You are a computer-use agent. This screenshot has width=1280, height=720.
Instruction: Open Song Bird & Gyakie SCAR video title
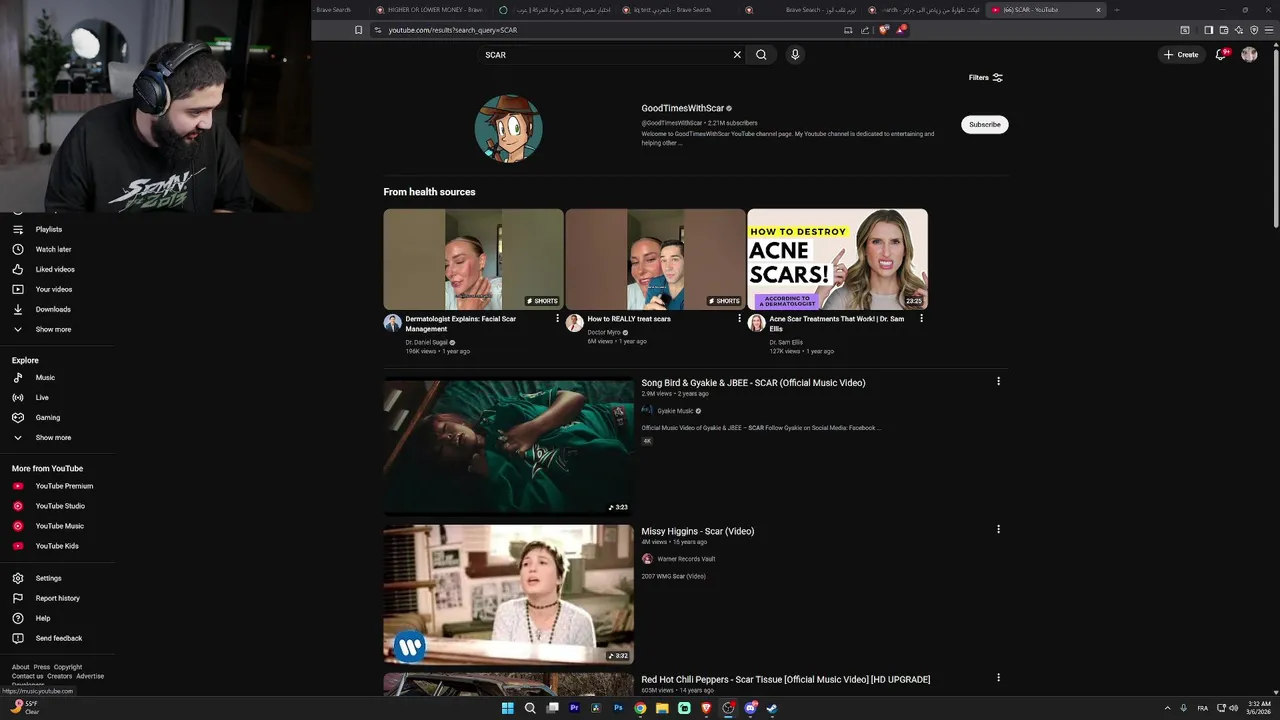[x=753, y=383]
